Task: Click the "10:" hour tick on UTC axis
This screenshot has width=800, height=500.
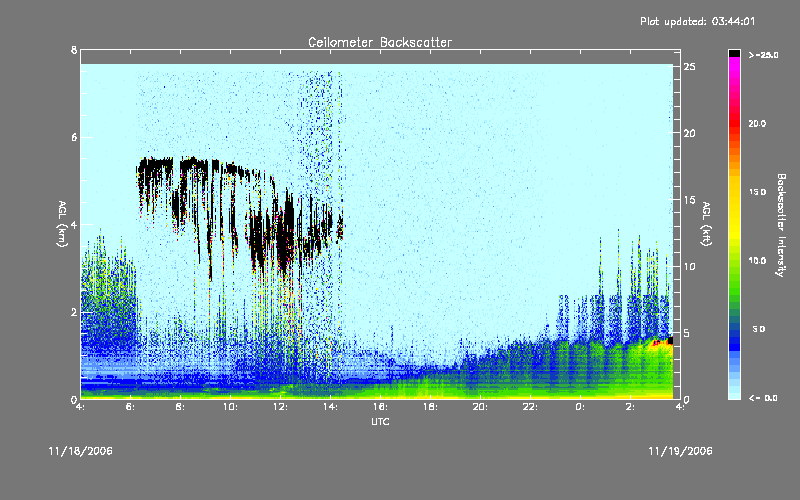Action: click(x=231, y=407)
